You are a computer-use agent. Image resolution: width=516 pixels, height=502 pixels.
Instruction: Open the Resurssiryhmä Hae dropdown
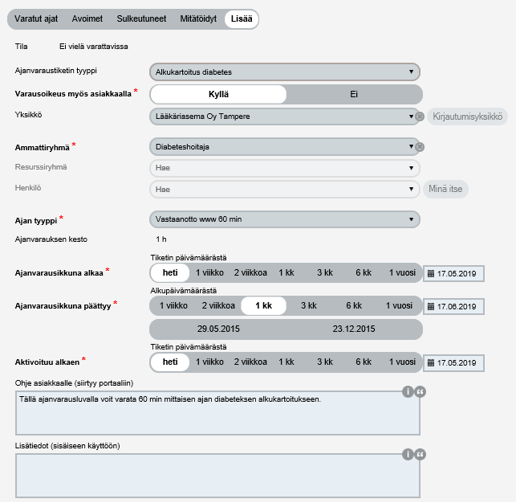(x=285, y=168)
